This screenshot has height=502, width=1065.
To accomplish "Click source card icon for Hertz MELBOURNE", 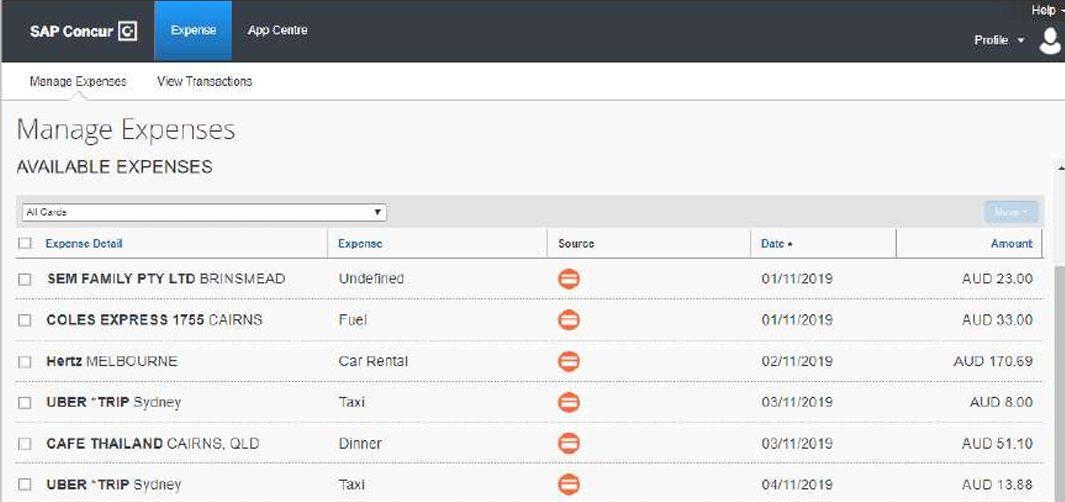I will pyautogui.click(x=568, y=361).
